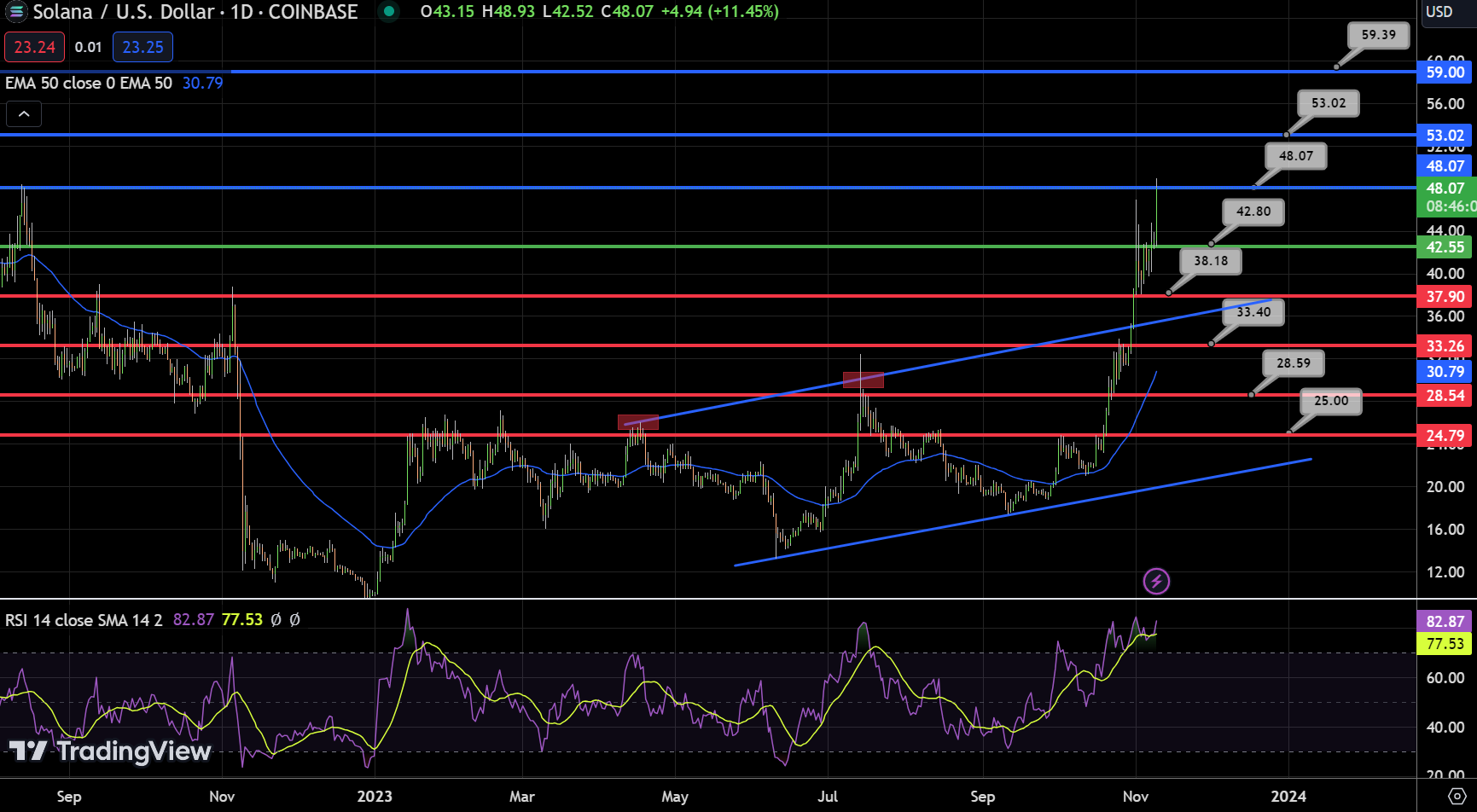Screen dimensions: 1477x812
Task: Click the TradingView logo
Action: coord(110,751)
